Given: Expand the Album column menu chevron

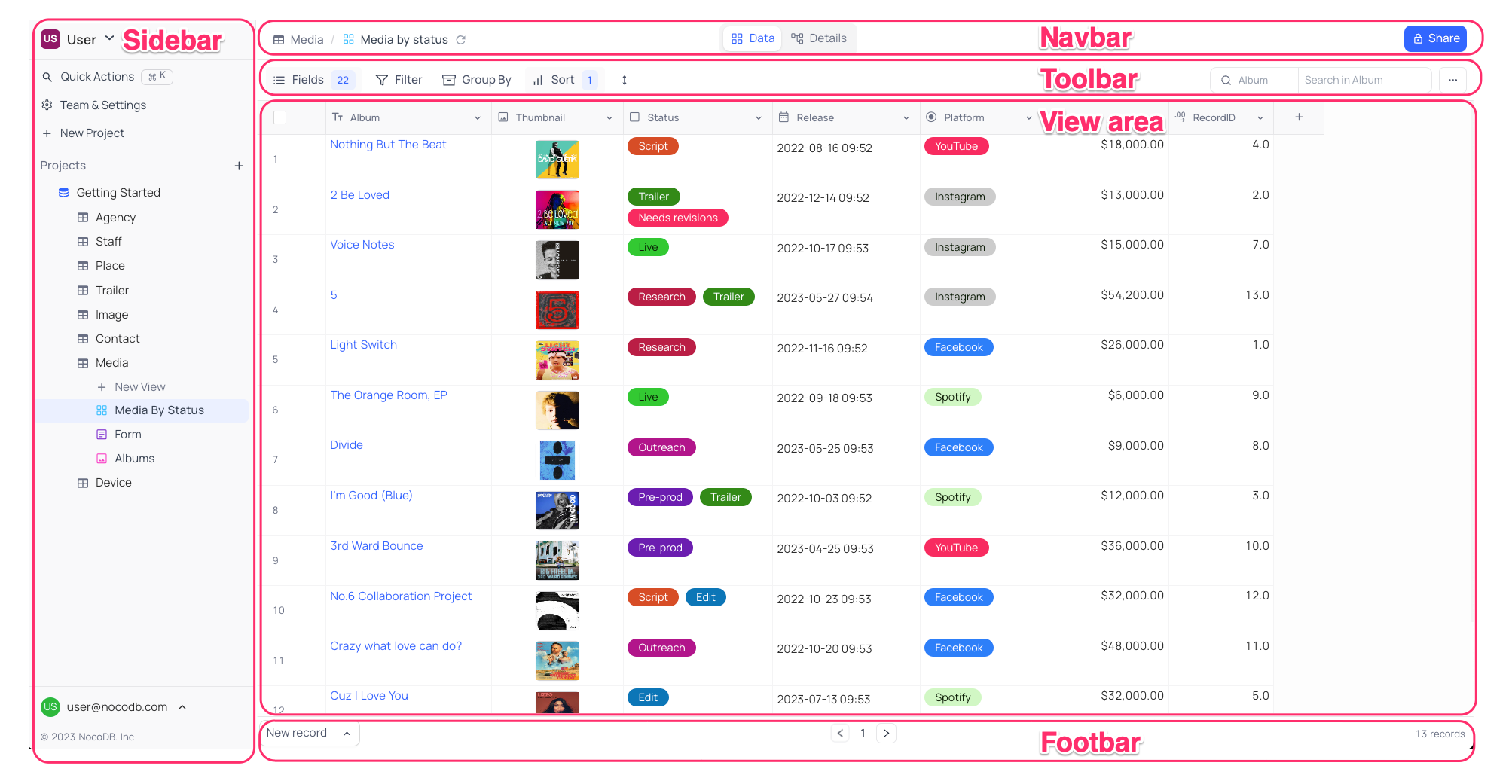Looking at the screenshot, I should 478,118.
